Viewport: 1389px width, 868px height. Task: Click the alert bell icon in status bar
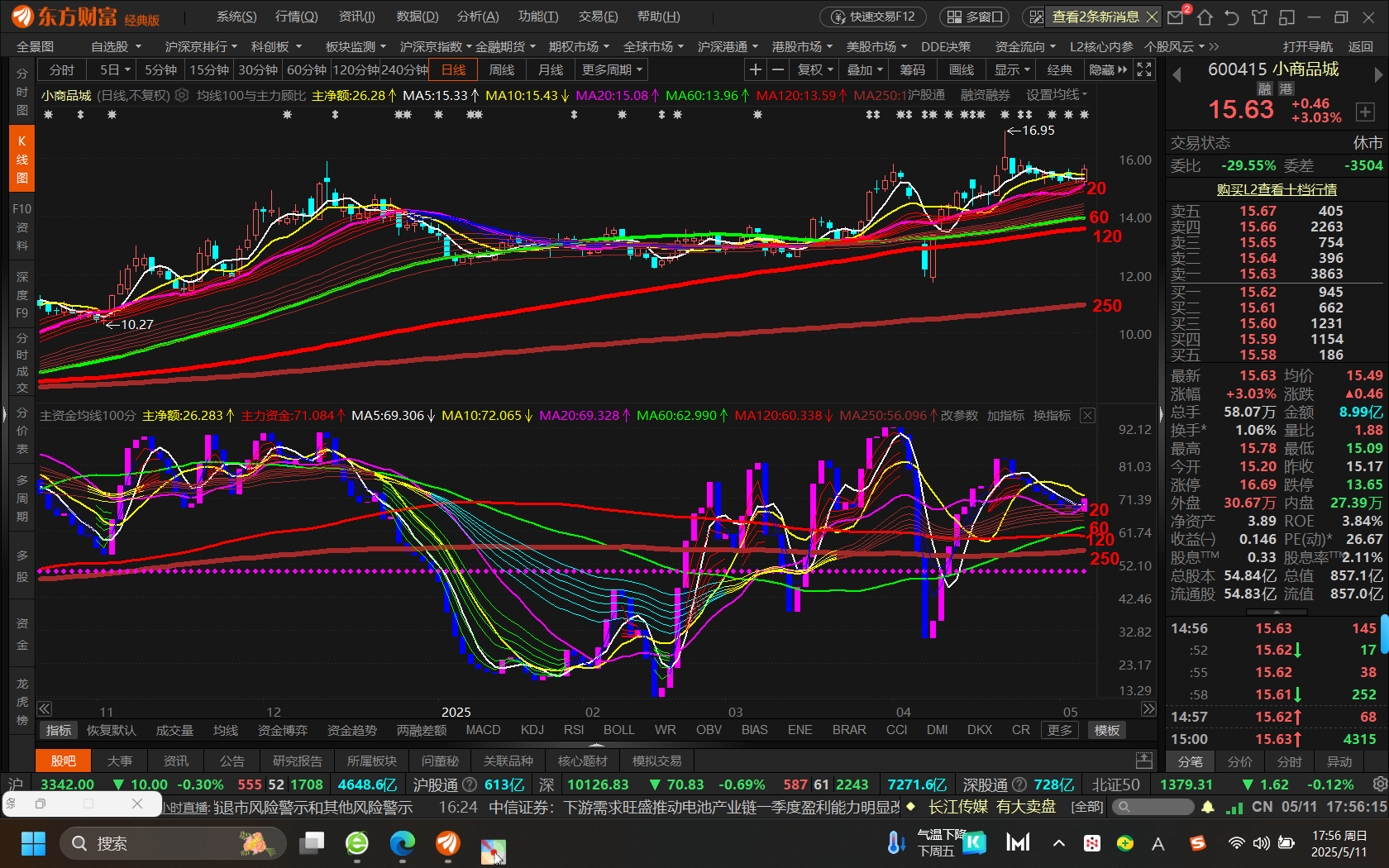click(x=1208, y=807)
